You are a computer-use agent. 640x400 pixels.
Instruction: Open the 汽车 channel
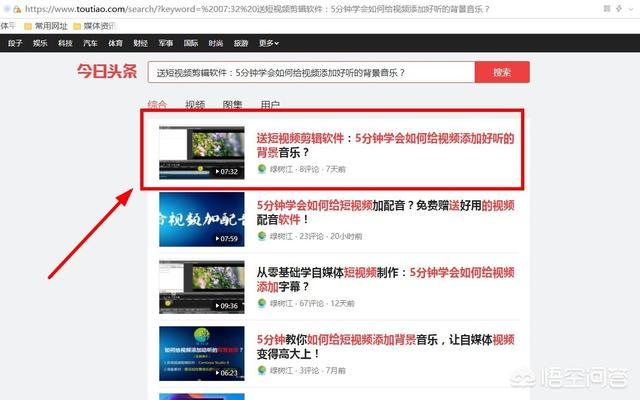90,43
